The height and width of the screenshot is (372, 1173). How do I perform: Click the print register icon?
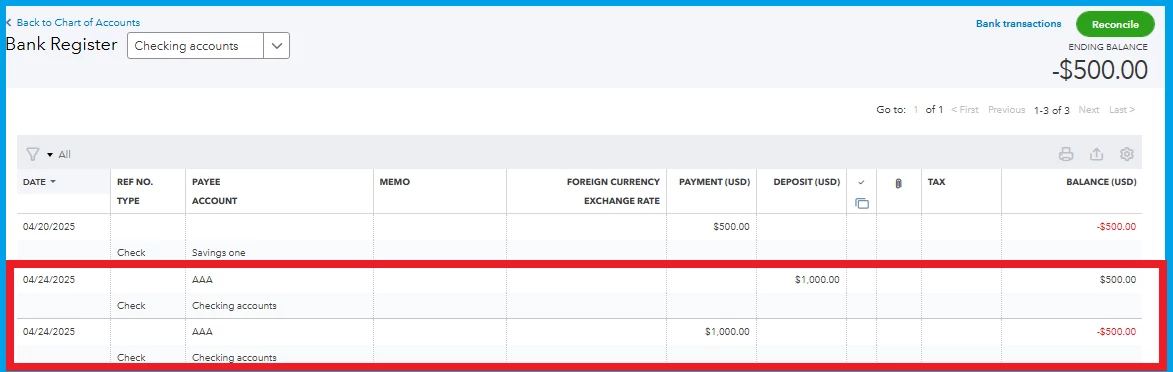1066,154
